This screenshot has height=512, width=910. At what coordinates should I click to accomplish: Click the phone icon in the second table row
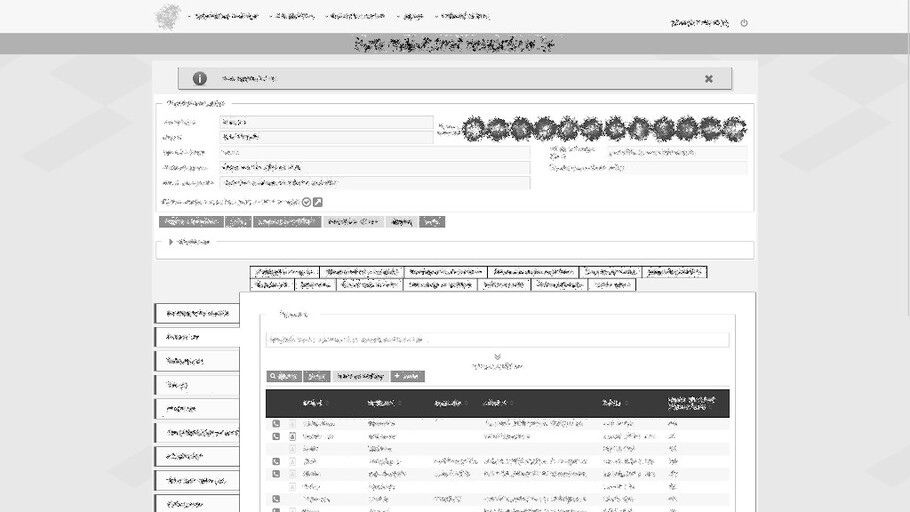(276, 437)
